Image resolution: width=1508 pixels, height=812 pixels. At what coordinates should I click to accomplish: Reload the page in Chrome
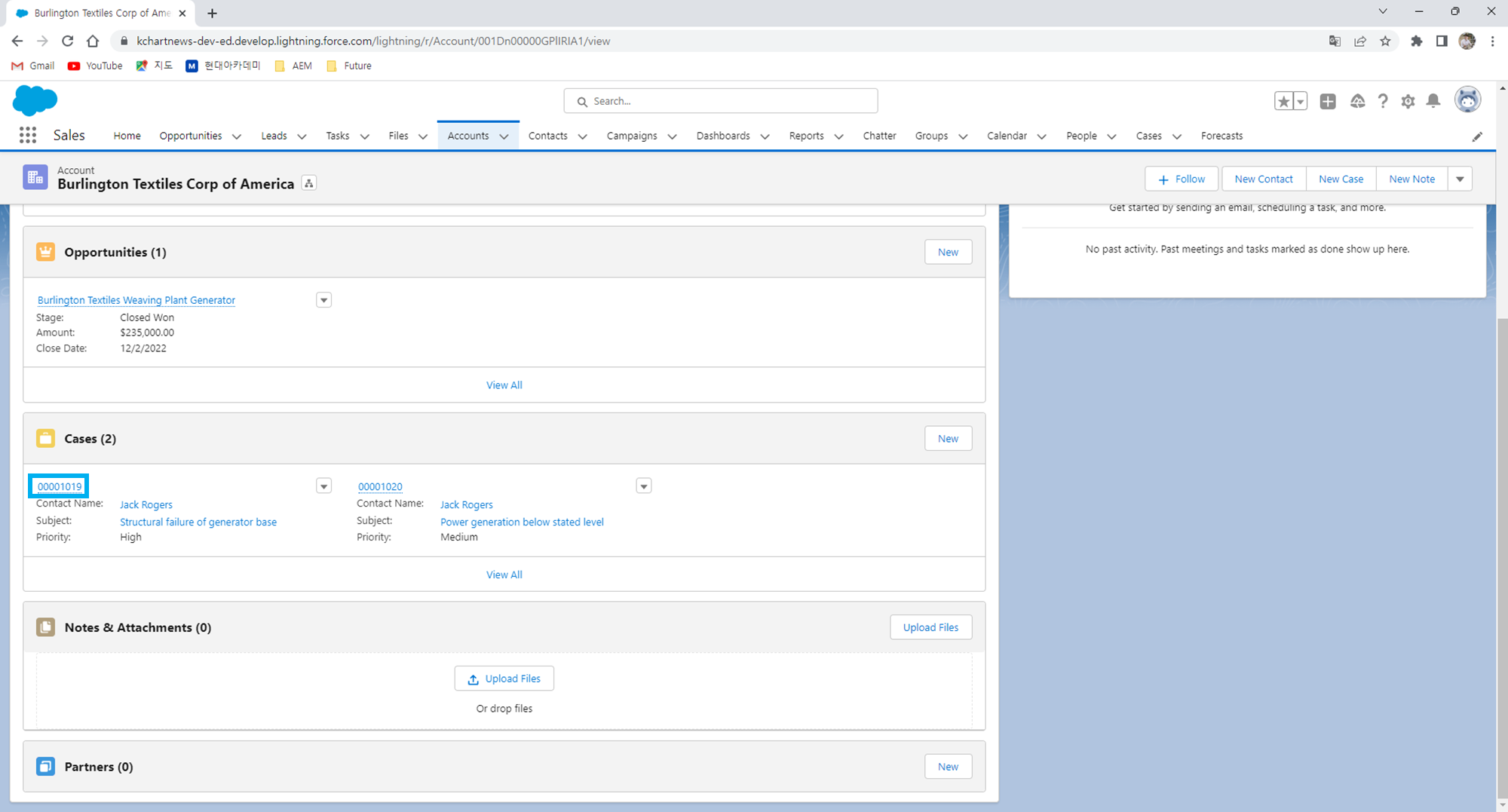click(x=67, y=41)
